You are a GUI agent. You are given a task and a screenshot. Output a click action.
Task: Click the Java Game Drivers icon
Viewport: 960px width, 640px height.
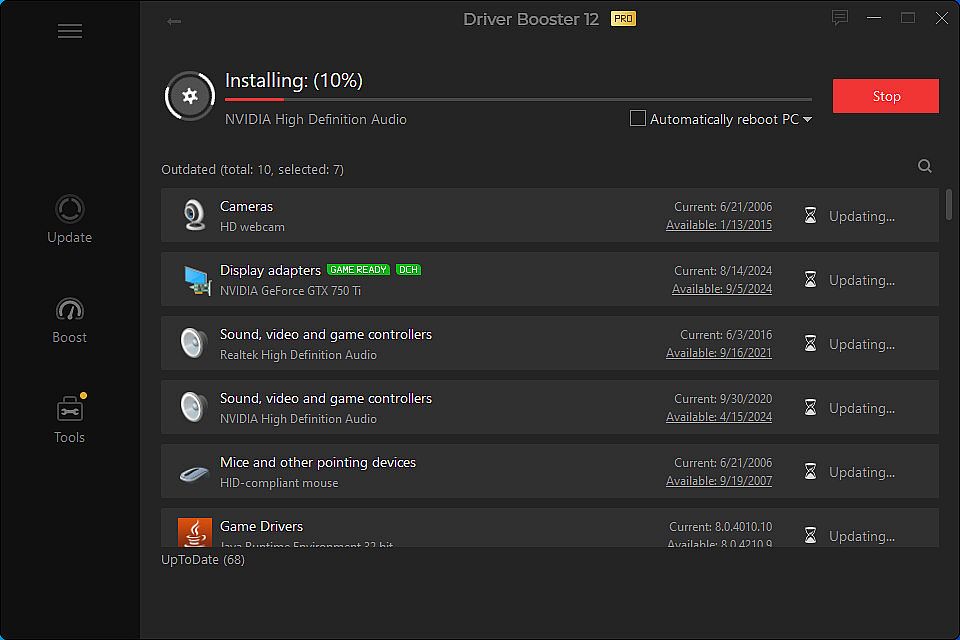pos(194,532)
